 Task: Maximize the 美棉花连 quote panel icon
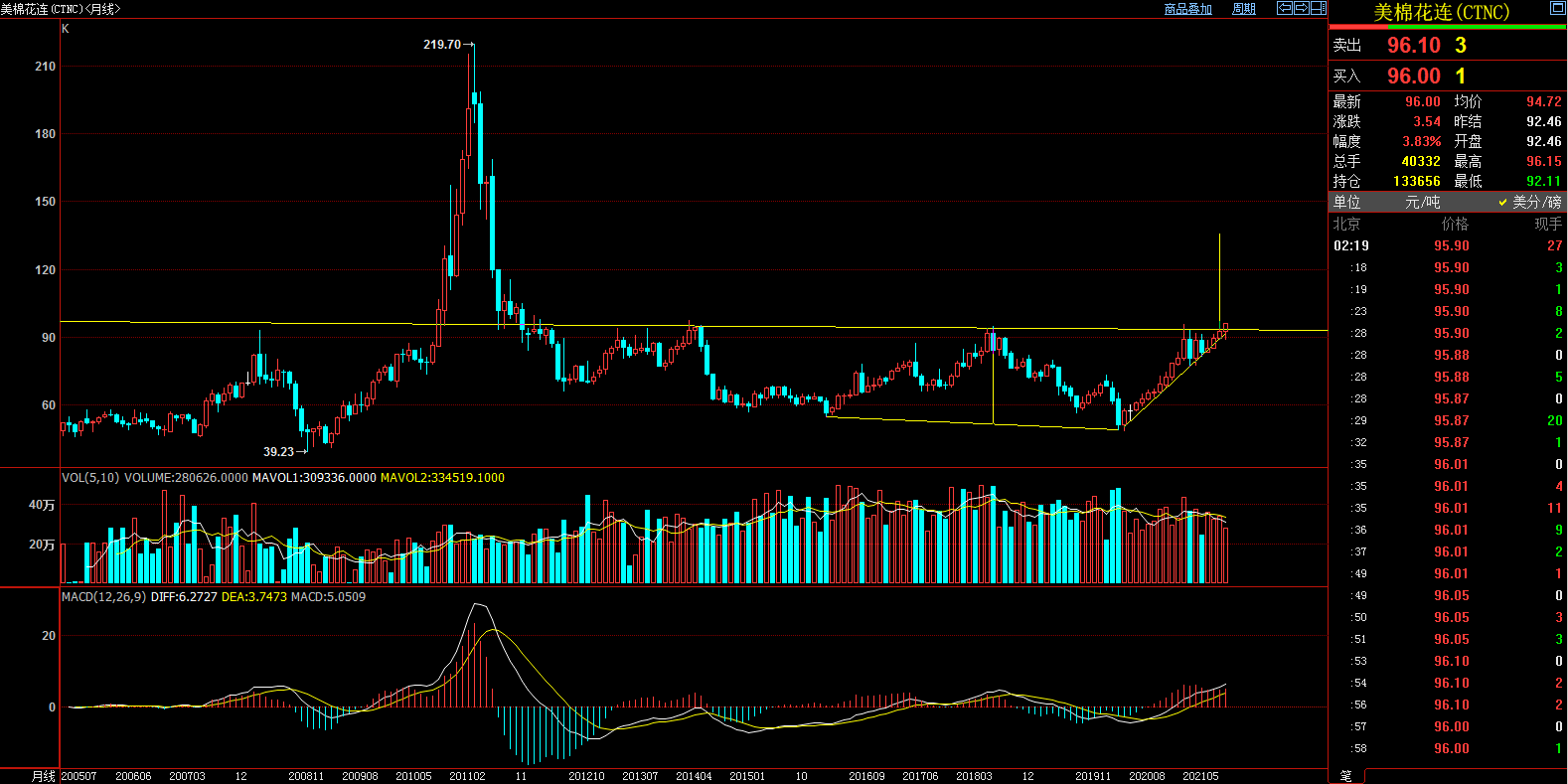click(x=1558, y=8)
